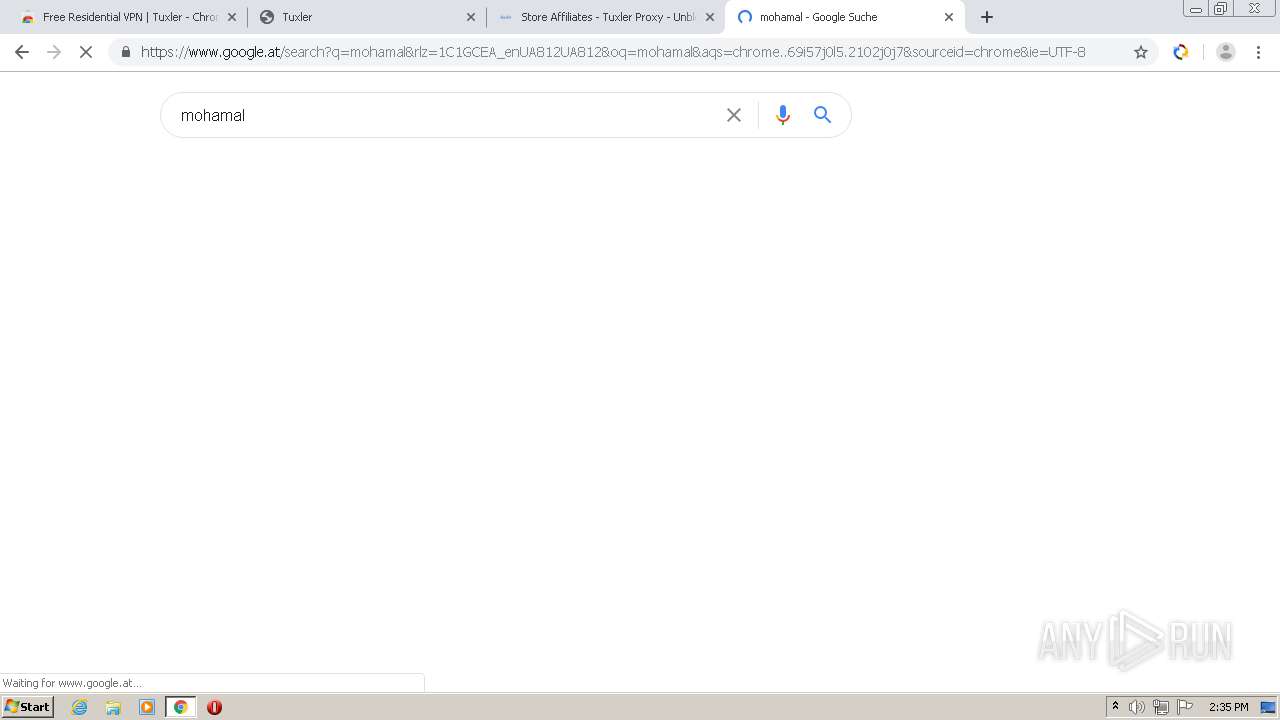Click Show desktop button
1280x720 pixels.
coord(1268,707)
